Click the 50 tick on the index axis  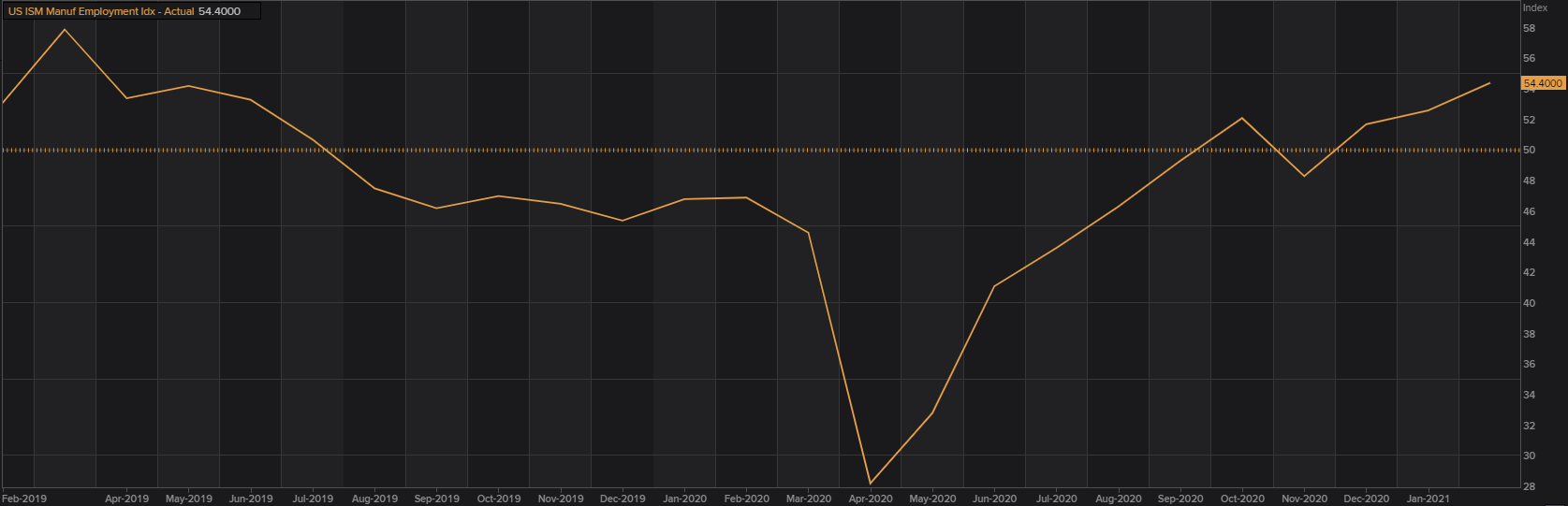coord(1529,150)
